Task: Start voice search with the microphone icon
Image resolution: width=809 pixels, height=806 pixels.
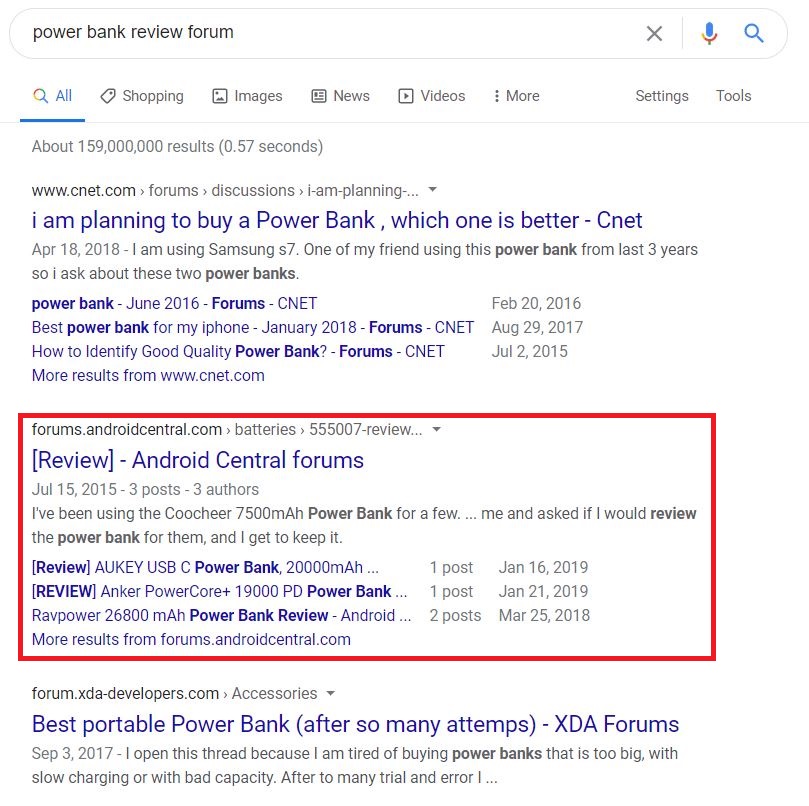Action: tap(709, 33)
